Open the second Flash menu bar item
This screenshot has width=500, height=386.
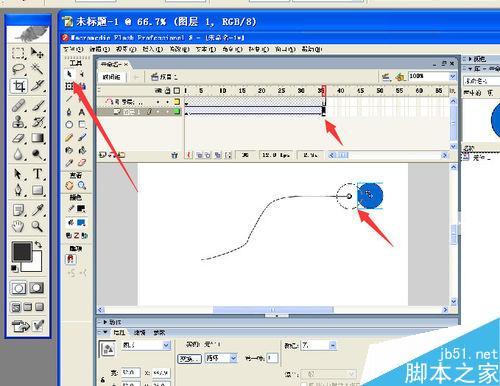(x=100, y=49)
